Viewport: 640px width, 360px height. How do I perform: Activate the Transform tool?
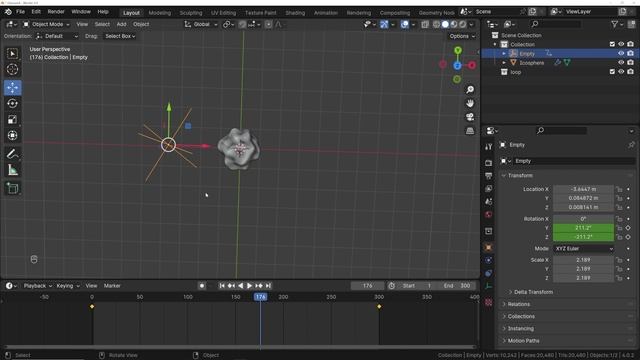point(12,135)
